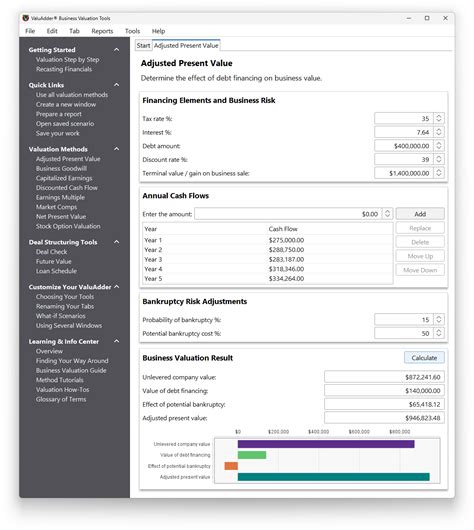Open the Loan Schedule tool

pyautogui.click(x=56, y=271)
